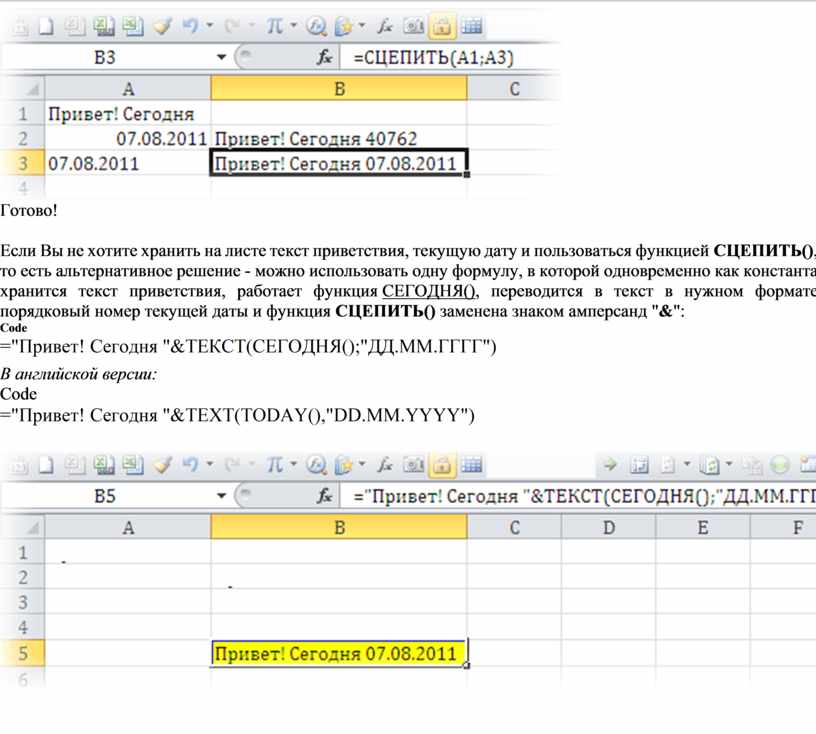The height and width of the screenshot is (734, 816).
Task: Click the small fx toolbar icon in the B3 spreadsheet toolbar
Action: point(385,26)
